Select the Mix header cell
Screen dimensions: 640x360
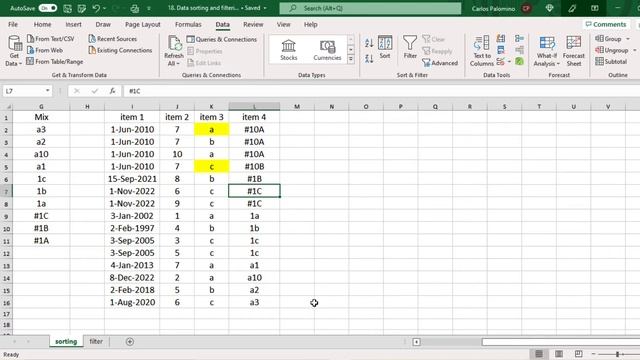(41, 117)
